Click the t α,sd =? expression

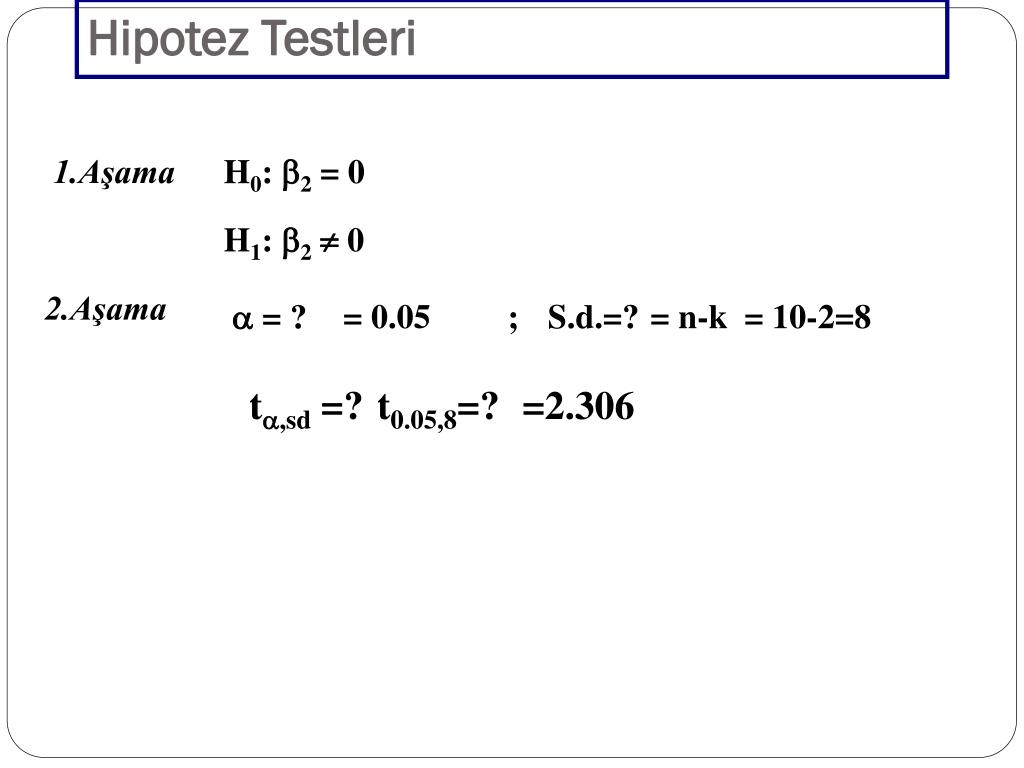pos(305,410)
